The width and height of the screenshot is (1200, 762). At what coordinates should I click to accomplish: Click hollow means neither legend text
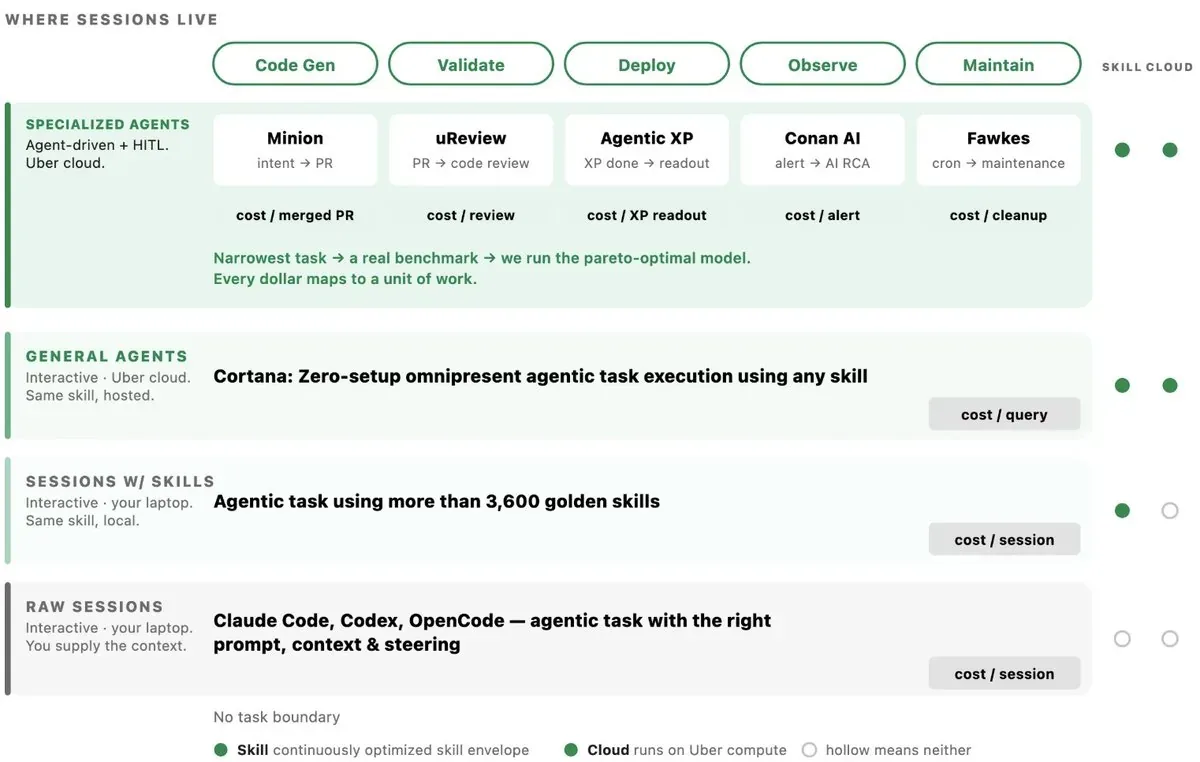tap(898, 750)
